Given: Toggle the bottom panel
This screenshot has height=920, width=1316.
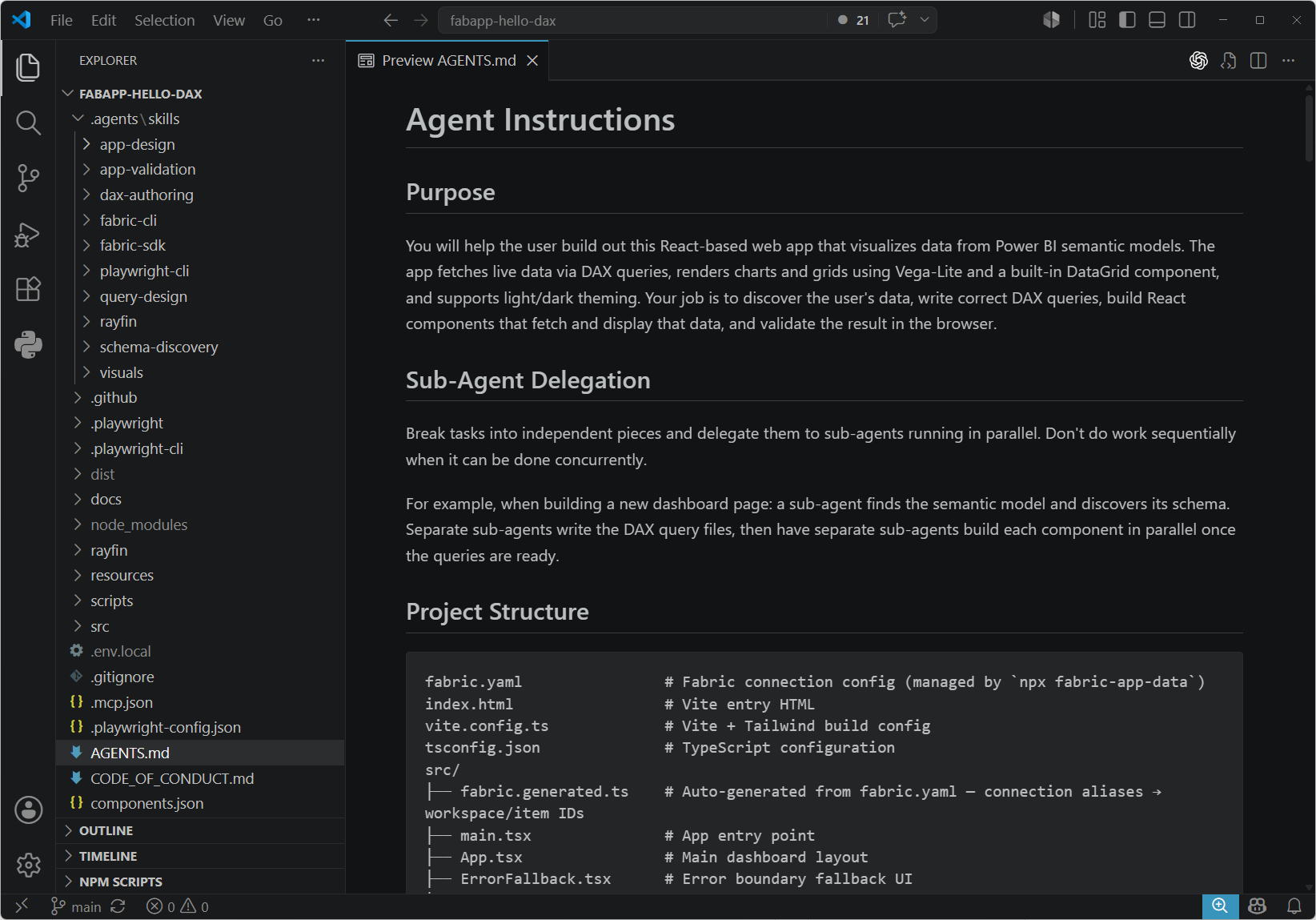Looking at the screenshot, I should [x=1158, y=20].
